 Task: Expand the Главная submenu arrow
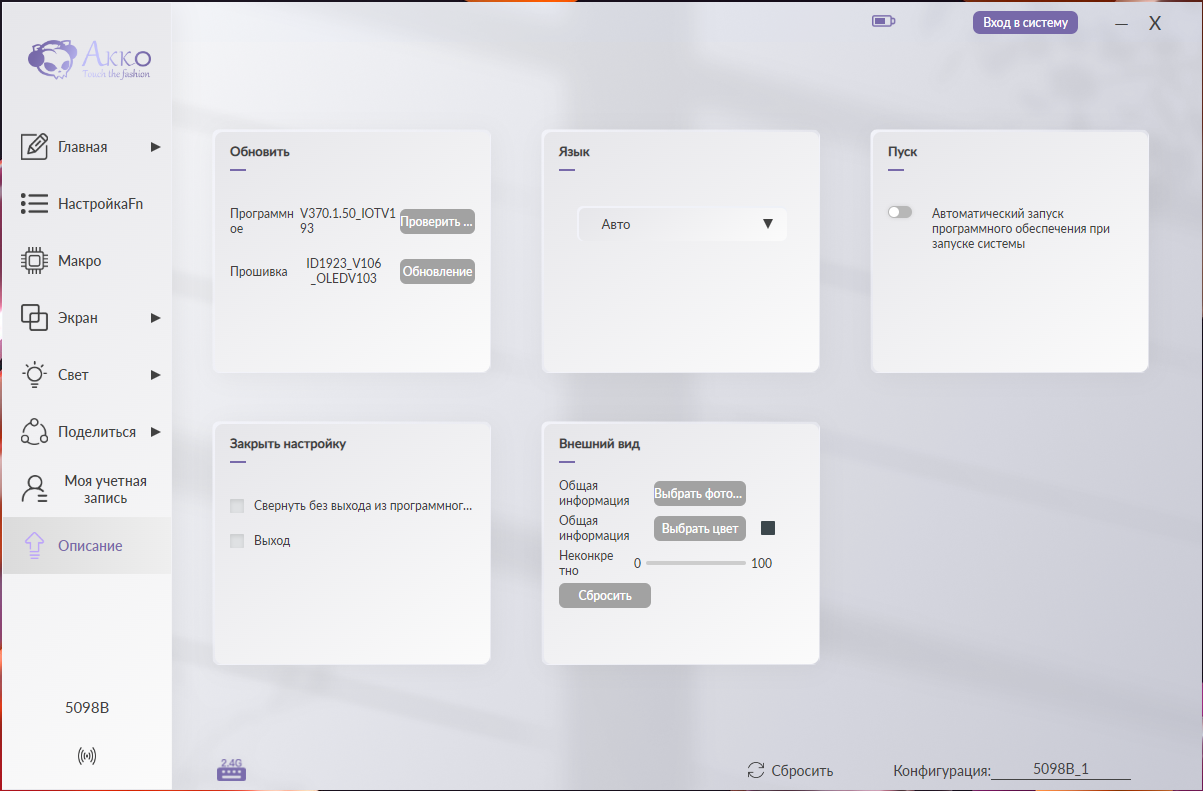click(x=155, y=147)
